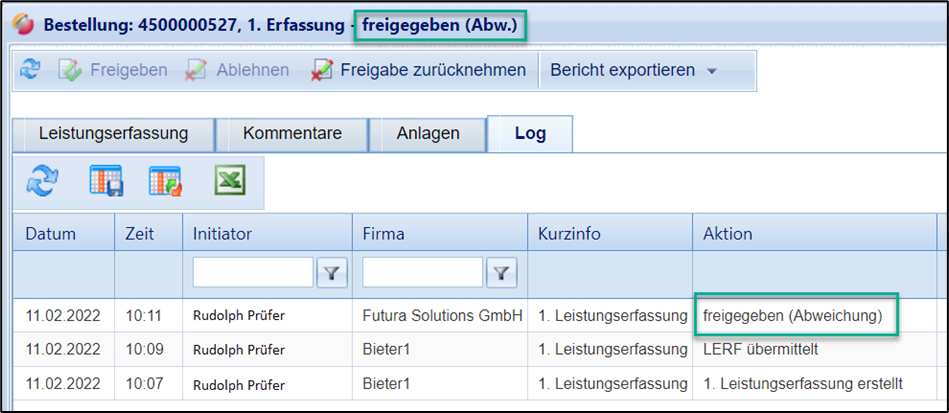The height and width of the screenshot is (413, 949).
Task: Select the Log tab
Action: 530,133
